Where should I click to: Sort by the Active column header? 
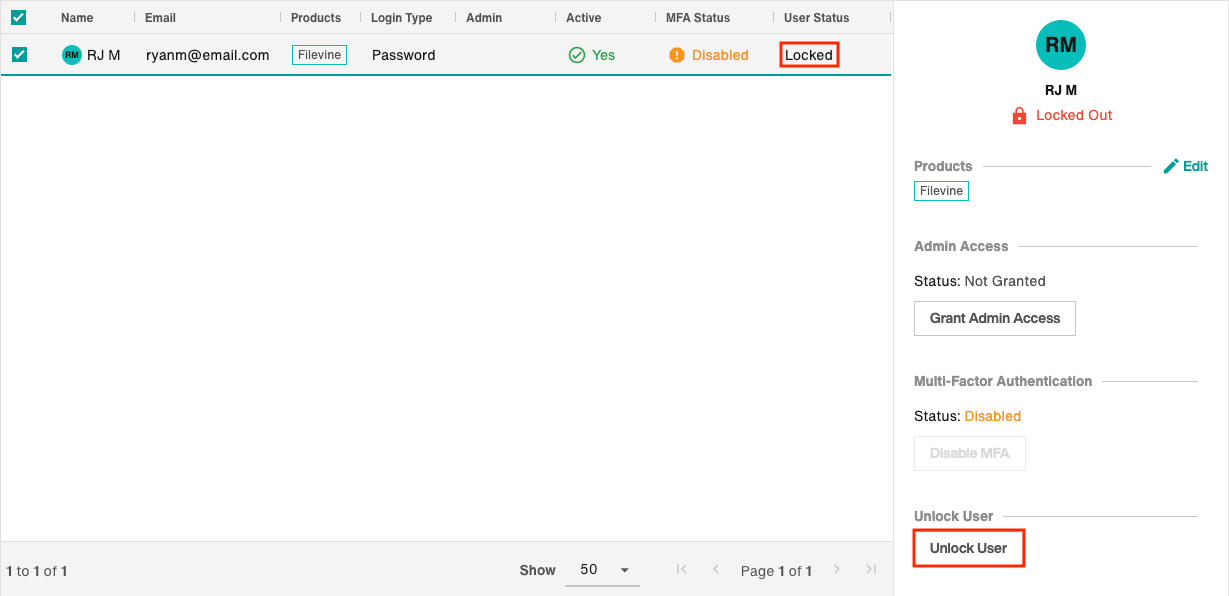click(x=583, y=18)
